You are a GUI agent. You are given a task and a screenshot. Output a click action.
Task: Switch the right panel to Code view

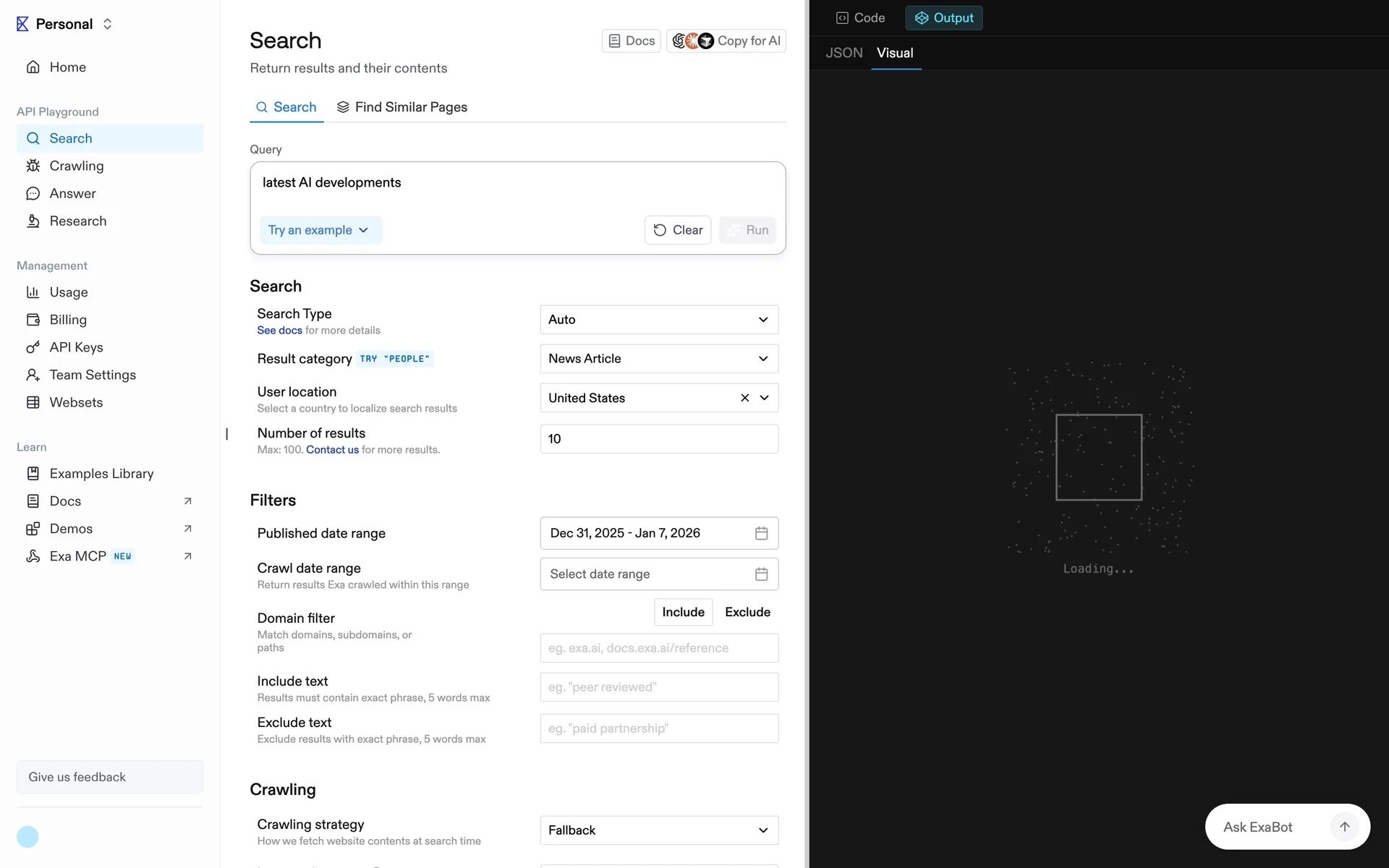[860, 18]
